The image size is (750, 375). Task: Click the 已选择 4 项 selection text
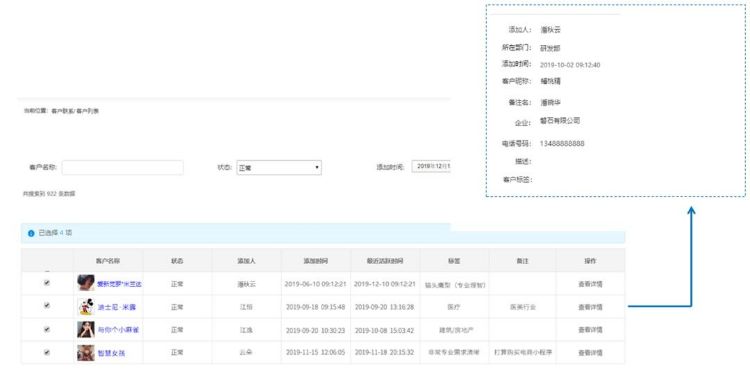pos(55,233)
